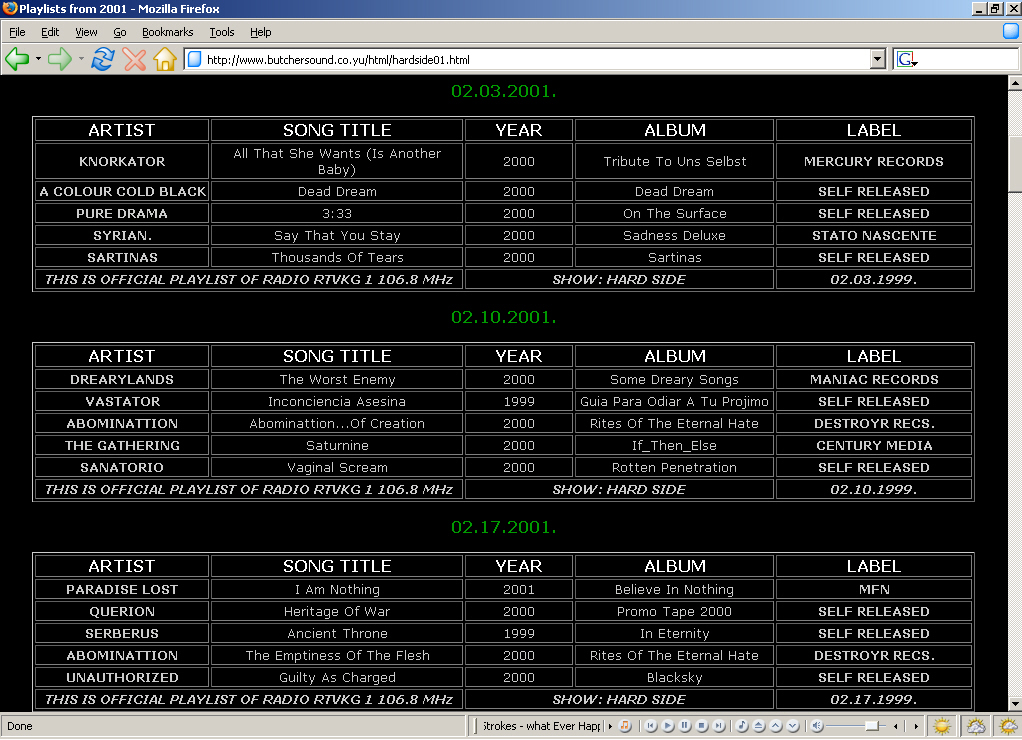Click the dark music note button in the player

(x=742, y=726)
